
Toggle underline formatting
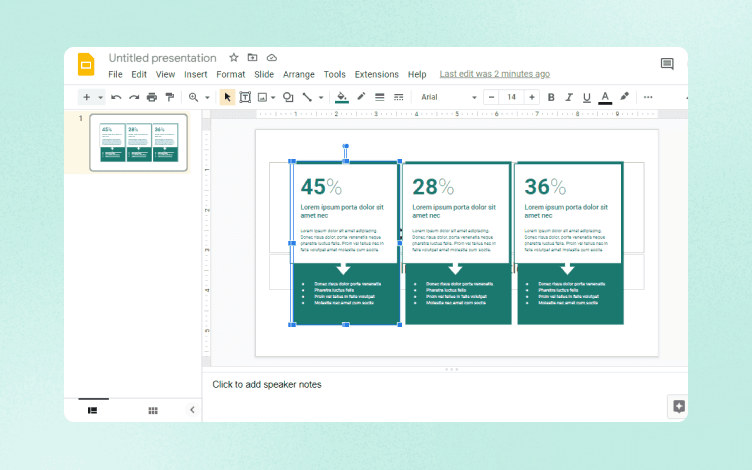587,97
